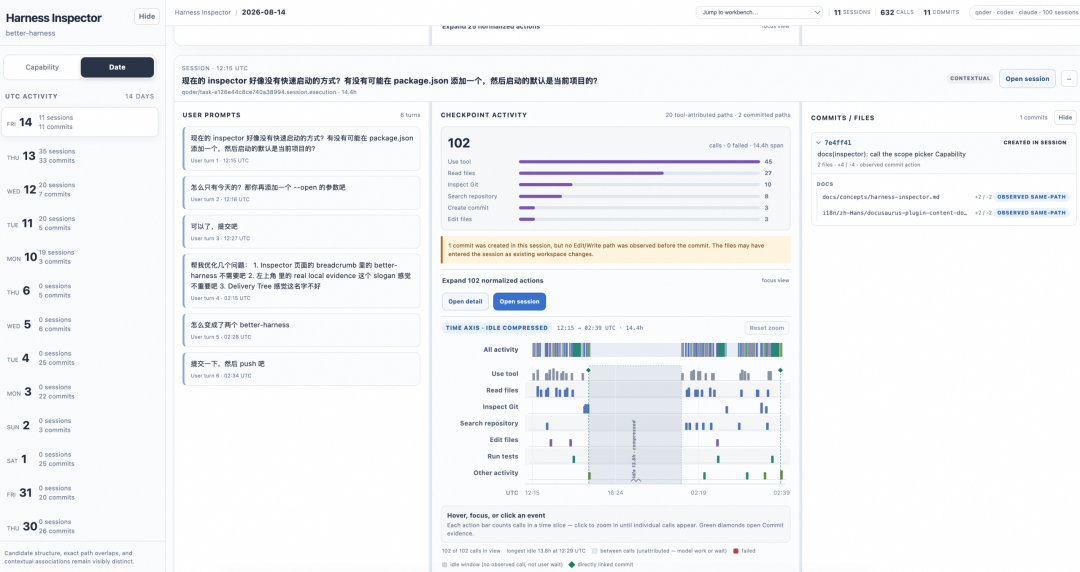Click the Use tool progress bar
The width and height of the screenshot is (1080, 572).
[639, 162]
